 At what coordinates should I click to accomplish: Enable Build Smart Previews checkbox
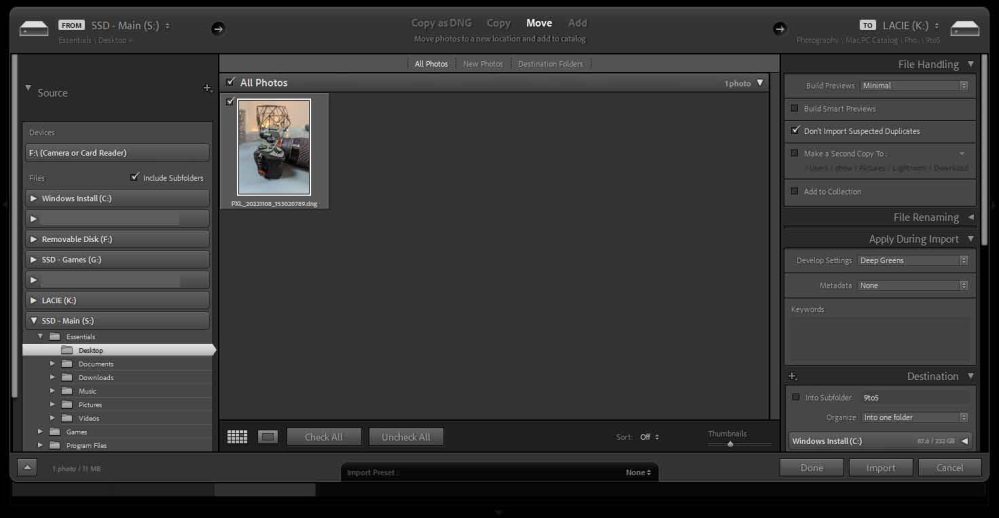(x=795, y=108)
